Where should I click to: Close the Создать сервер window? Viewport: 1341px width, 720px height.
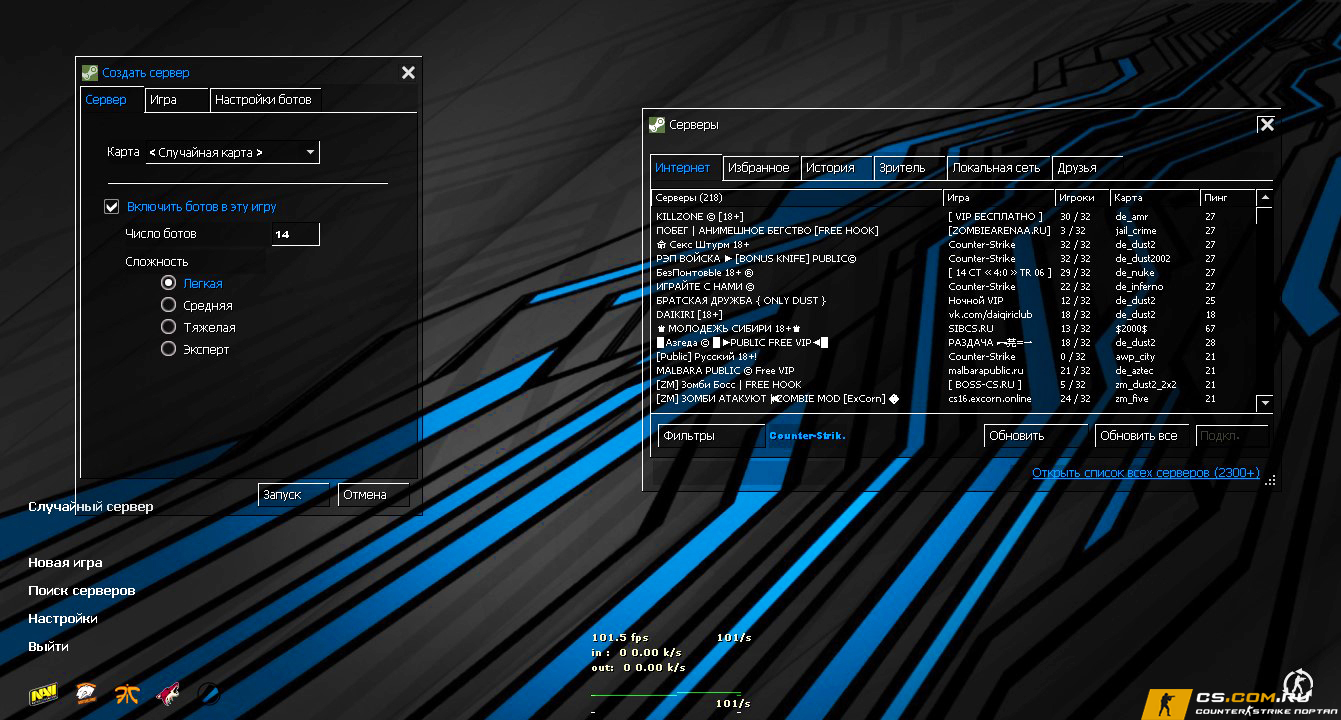408,72
